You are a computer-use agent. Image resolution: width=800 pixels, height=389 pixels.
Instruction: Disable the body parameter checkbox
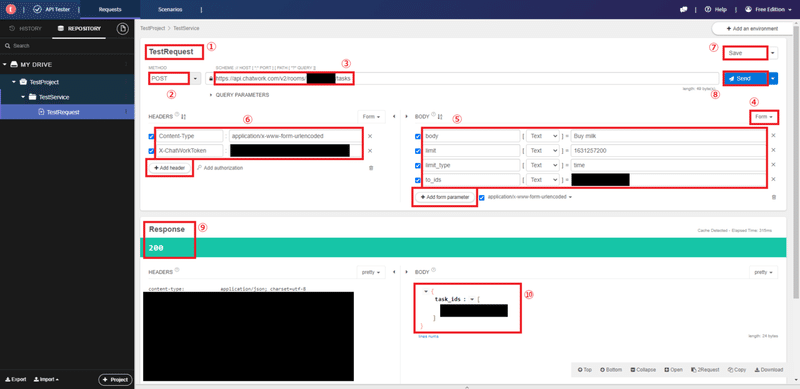tap(418, 136)
